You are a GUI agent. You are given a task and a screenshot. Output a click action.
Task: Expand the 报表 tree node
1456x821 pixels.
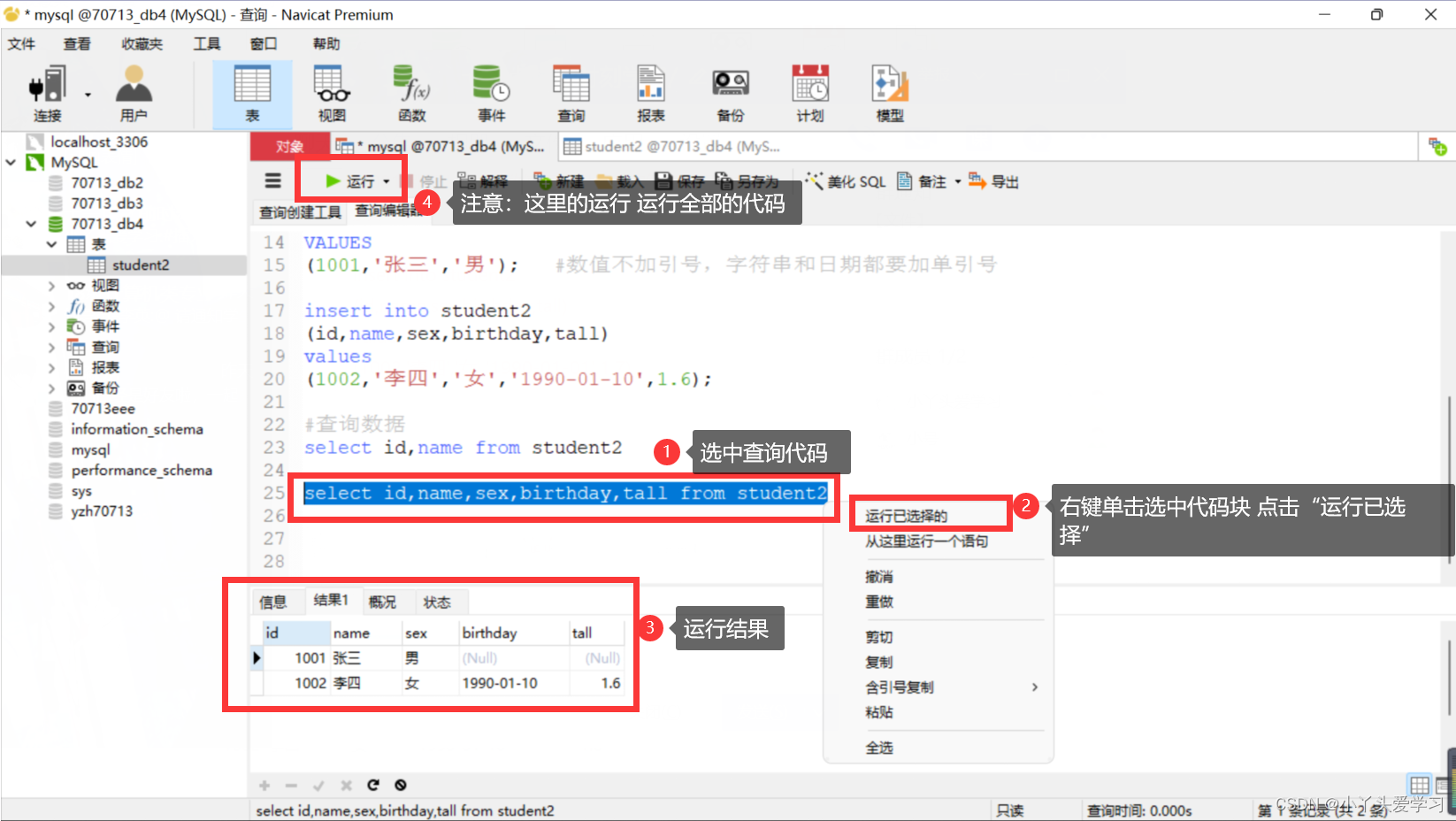coord(51,367)
